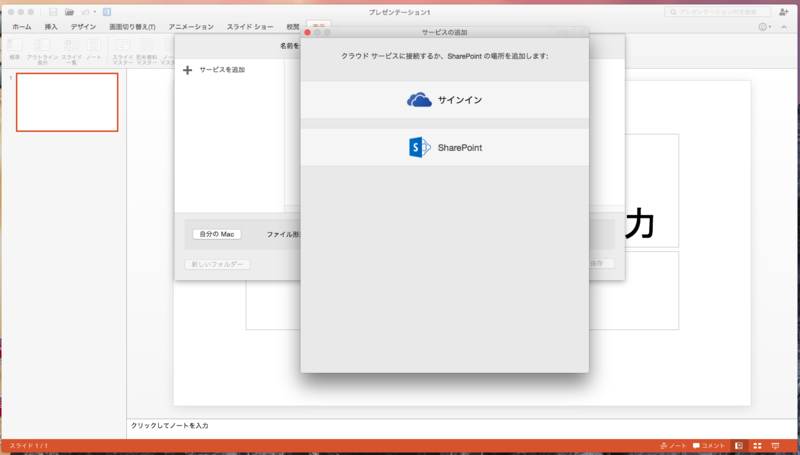Viewport: 800px width, 455px height.
Task: Click the 新しいフォルダー button
Action: [x=217, y=264]
